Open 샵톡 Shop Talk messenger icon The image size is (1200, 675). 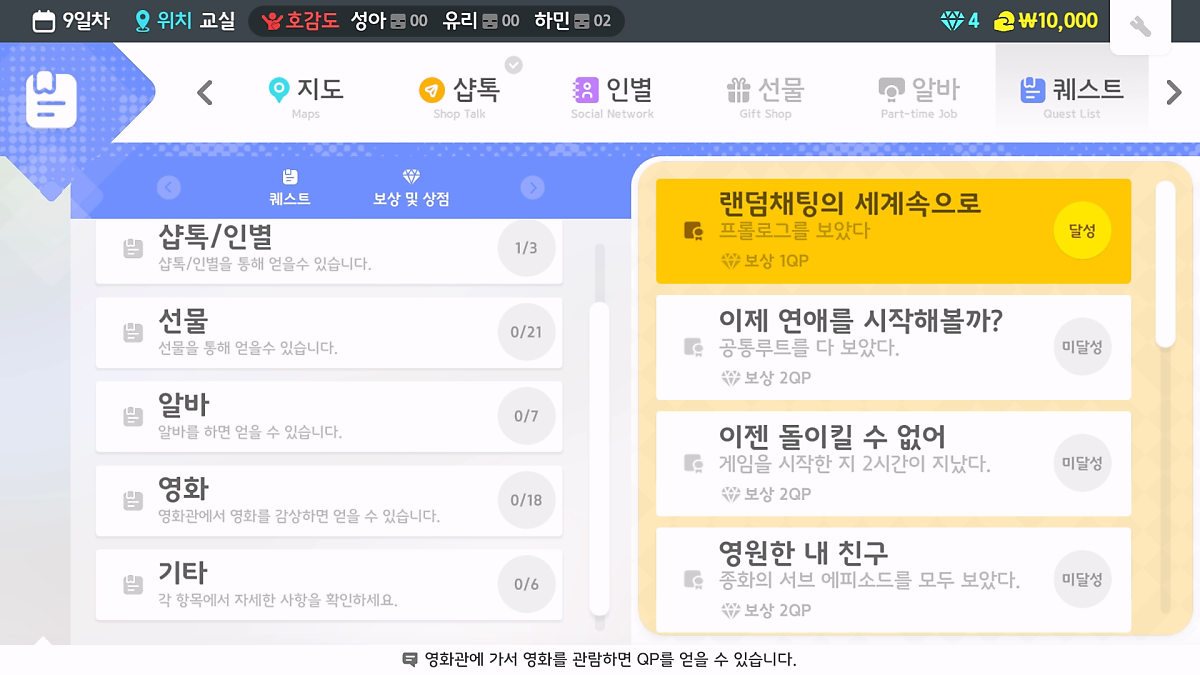pos(431,90)
